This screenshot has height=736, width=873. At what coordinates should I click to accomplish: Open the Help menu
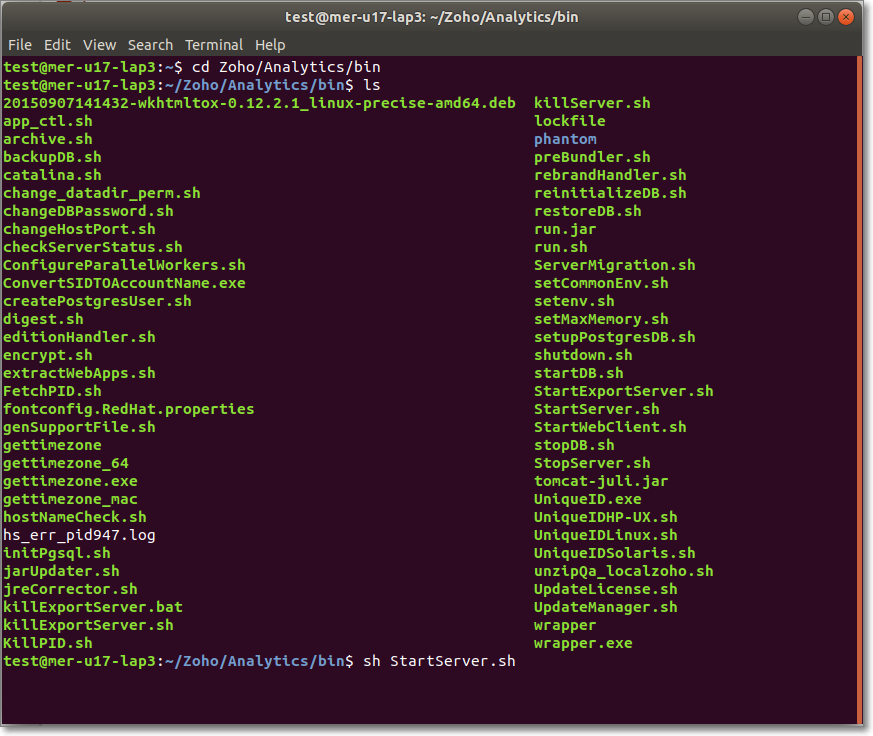[x=270, y=45]
